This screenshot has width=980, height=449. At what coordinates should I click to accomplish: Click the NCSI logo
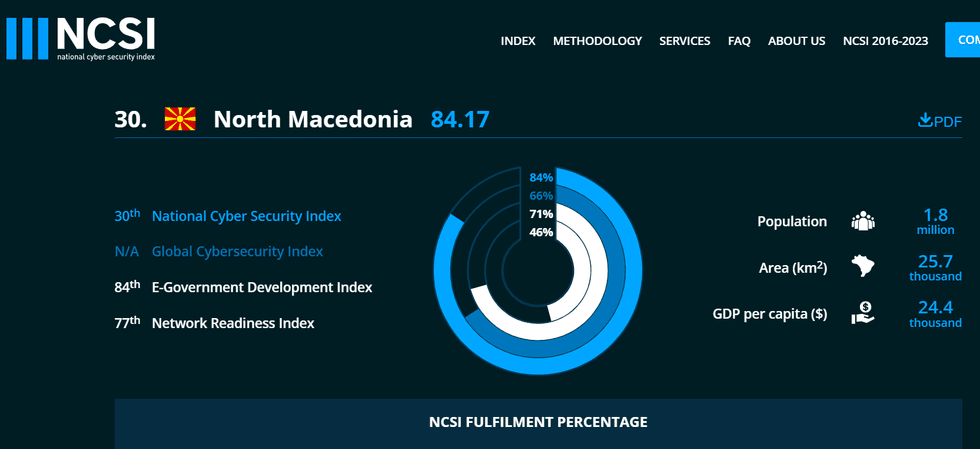[81, 39]
